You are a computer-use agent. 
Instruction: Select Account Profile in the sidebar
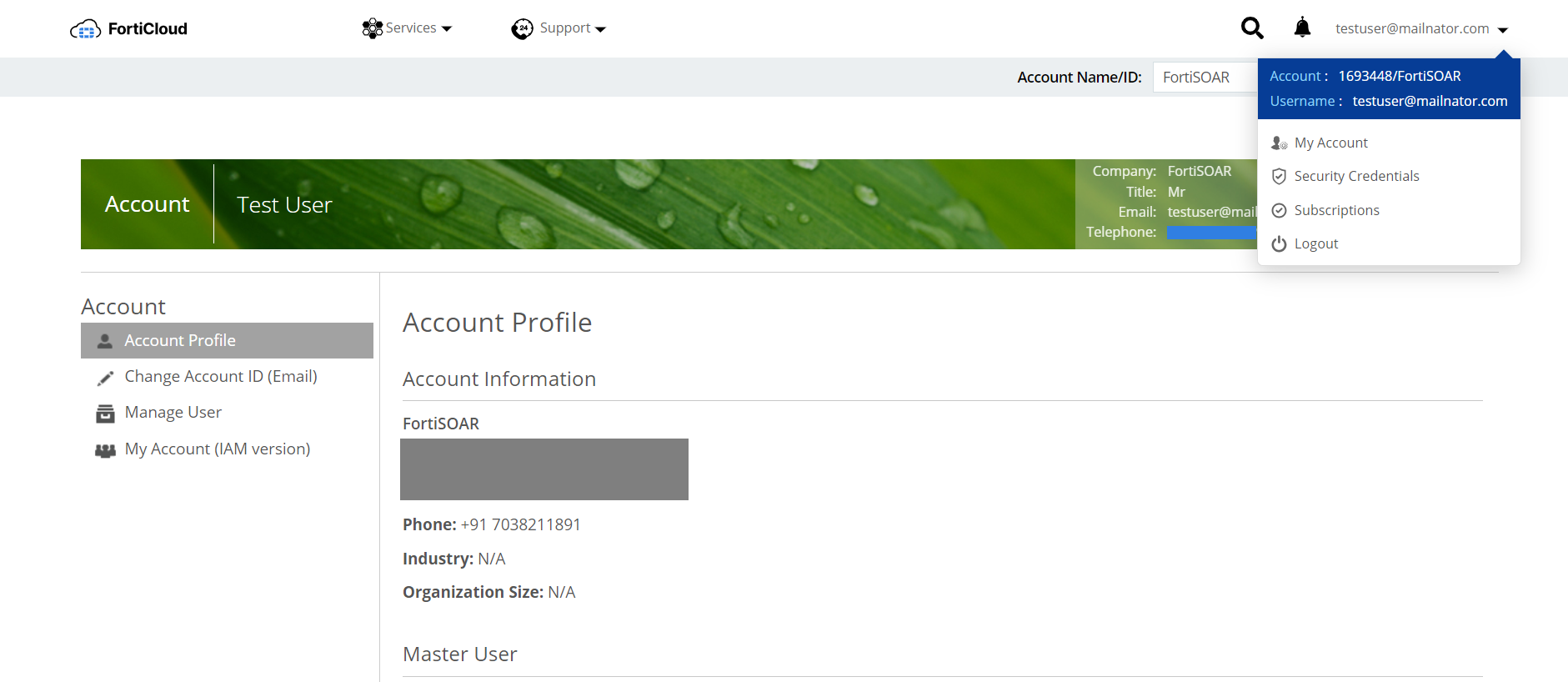[180, 341]
